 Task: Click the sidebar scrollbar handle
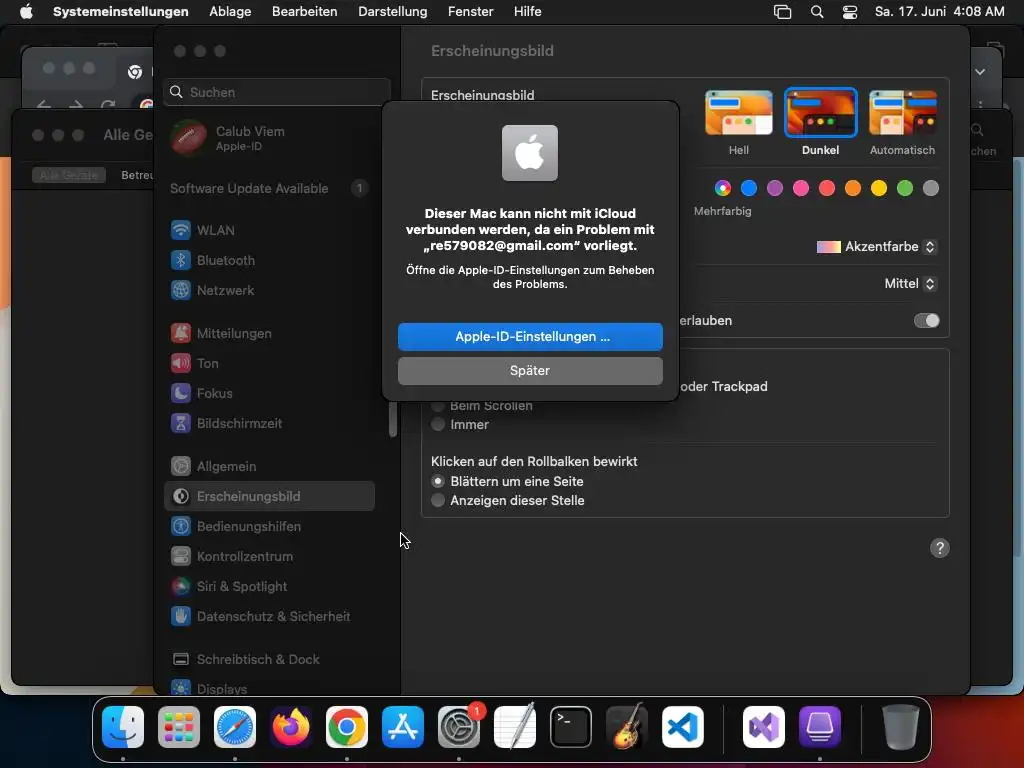coord(393,419)
